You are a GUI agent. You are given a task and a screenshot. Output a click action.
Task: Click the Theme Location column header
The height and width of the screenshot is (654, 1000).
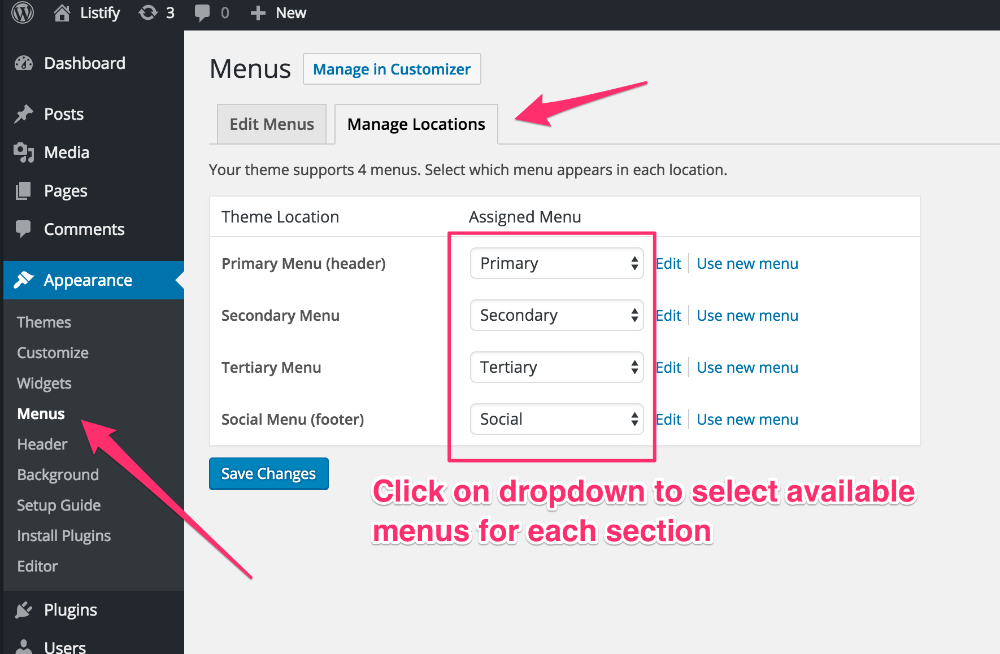[280, 217]
